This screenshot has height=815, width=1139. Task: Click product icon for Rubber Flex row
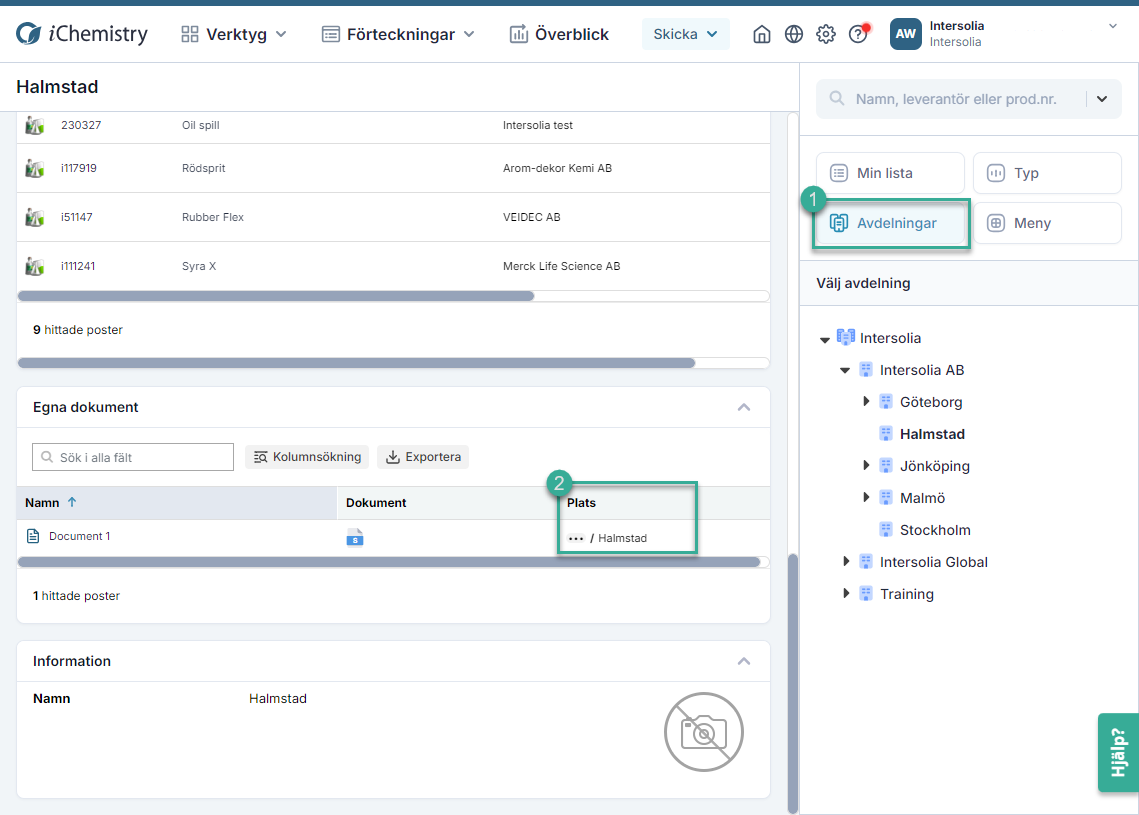click(x=34, y=217)
